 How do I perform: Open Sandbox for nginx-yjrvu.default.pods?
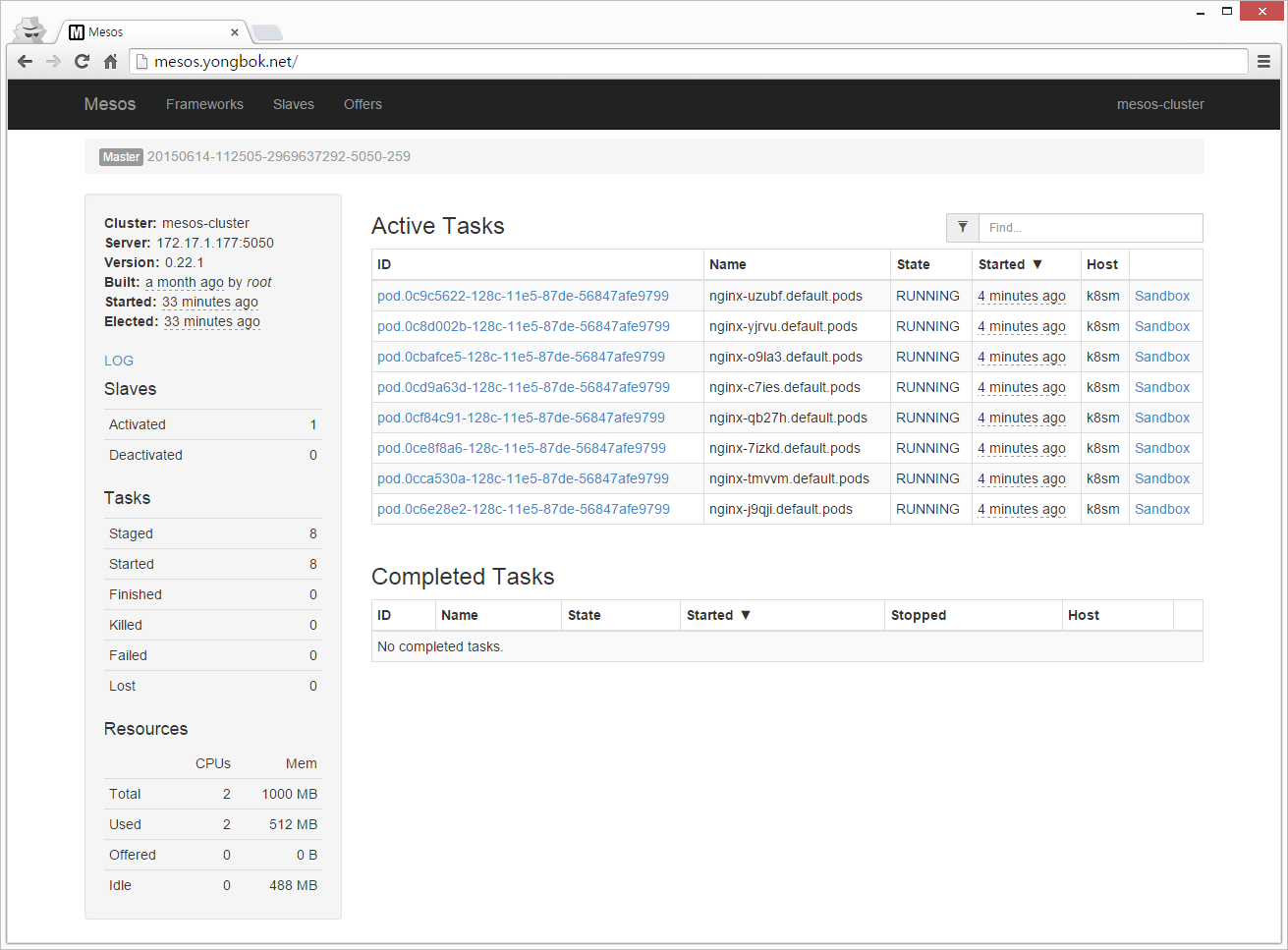pos(1162,326)
